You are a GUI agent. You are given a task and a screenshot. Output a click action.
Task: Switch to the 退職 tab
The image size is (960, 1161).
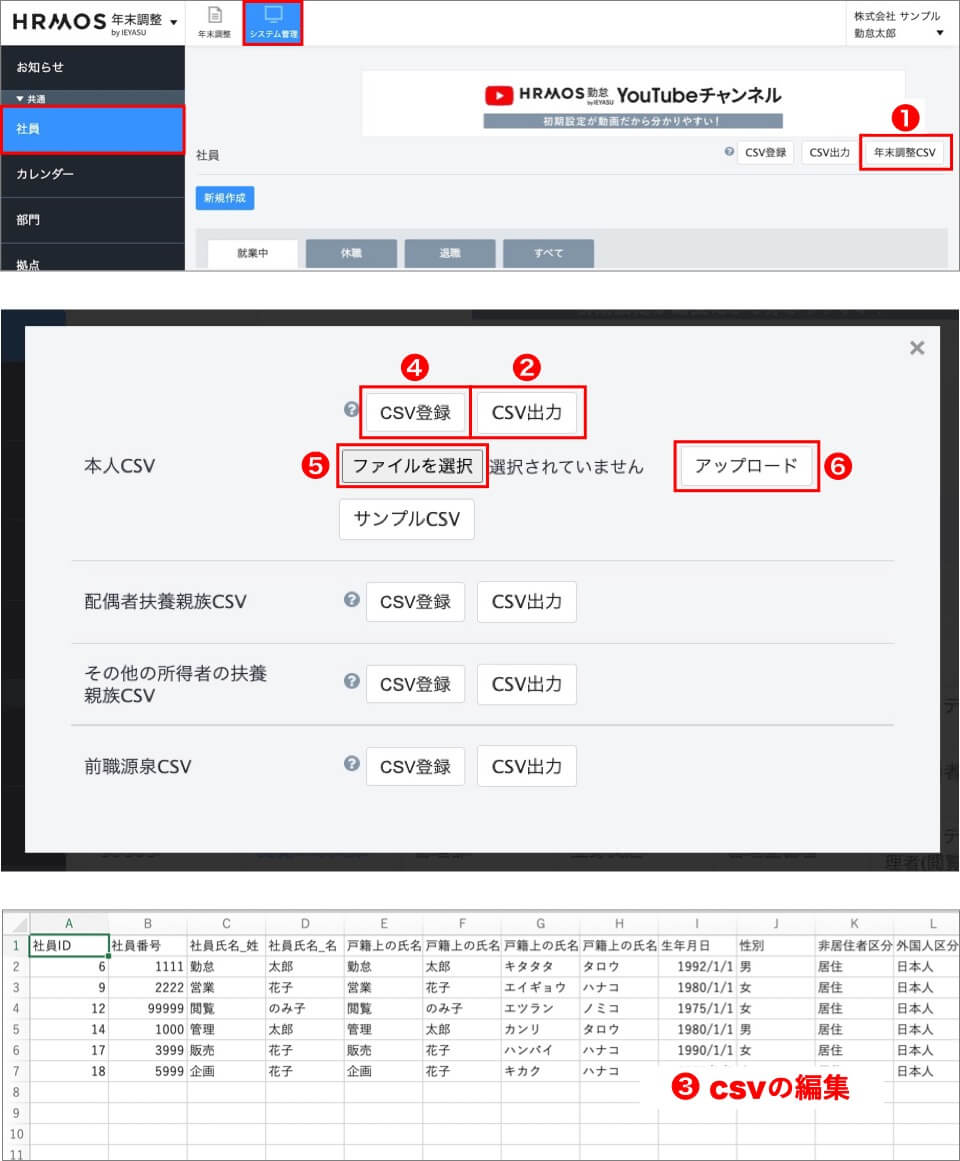click(x=449, y=253)
